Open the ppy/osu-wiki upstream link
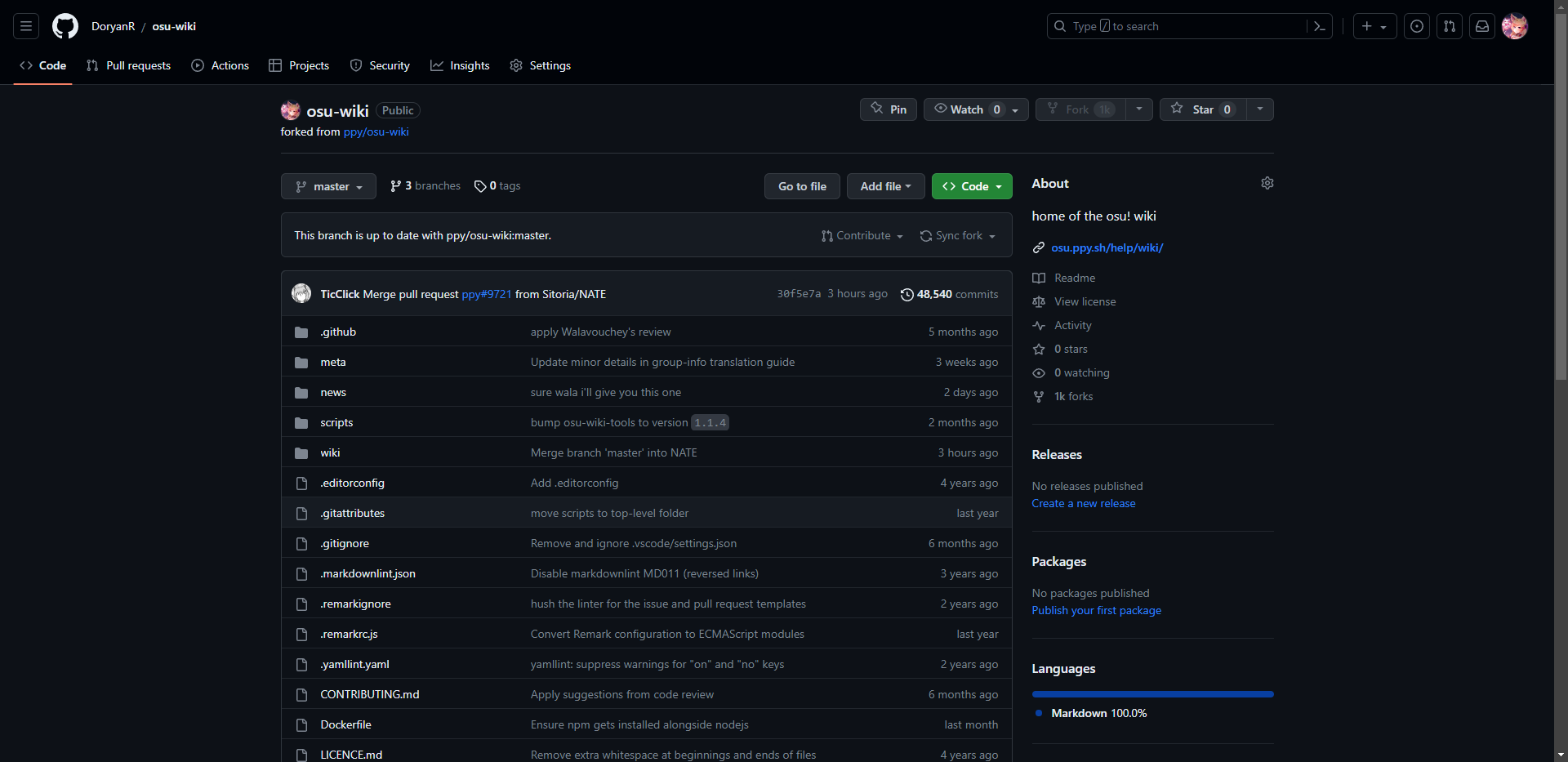Image resolution: width=1568 pixels, height=762 pixels. click(376, 131)
